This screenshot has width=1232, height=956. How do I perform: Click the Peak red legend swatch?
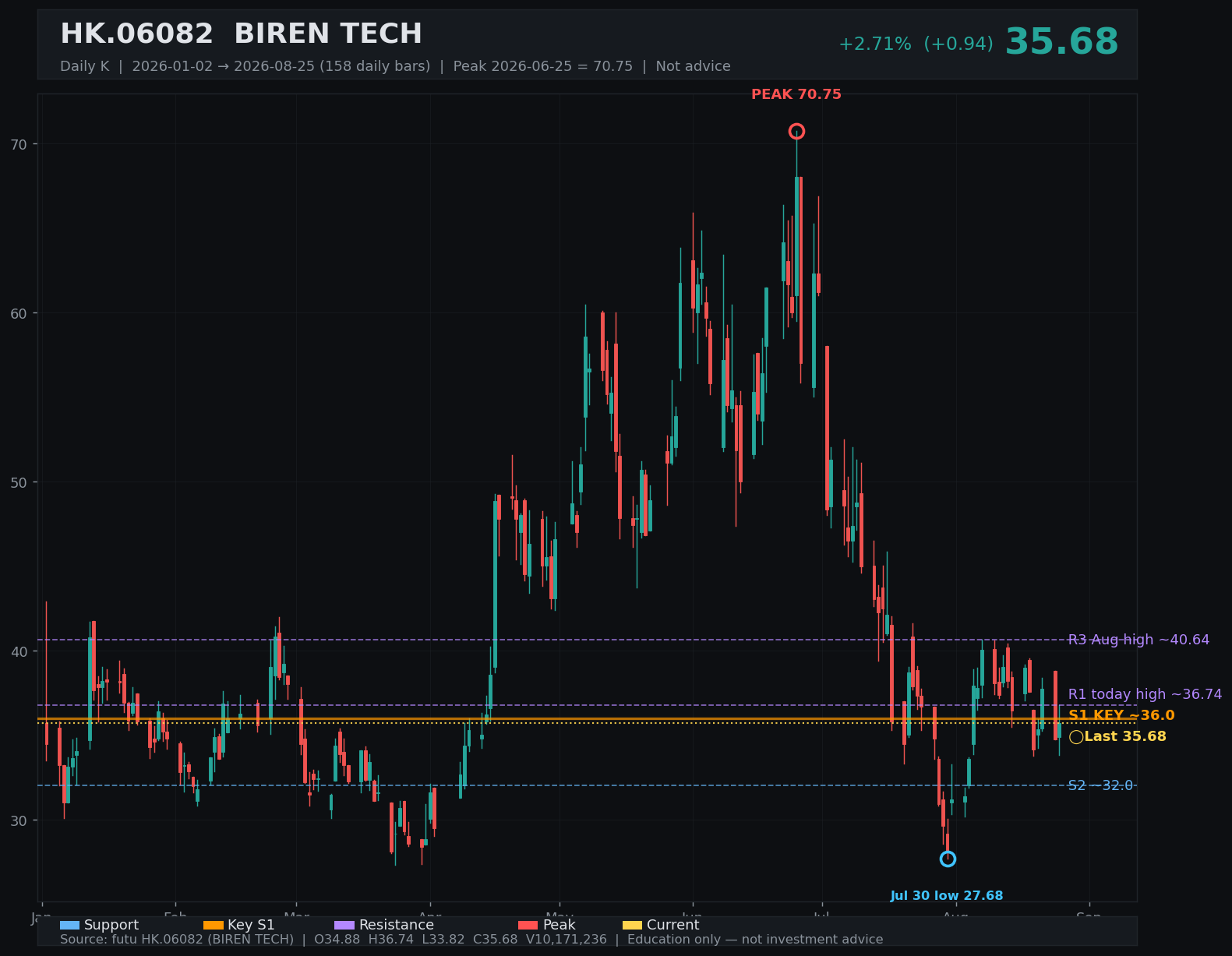point(528,925)
